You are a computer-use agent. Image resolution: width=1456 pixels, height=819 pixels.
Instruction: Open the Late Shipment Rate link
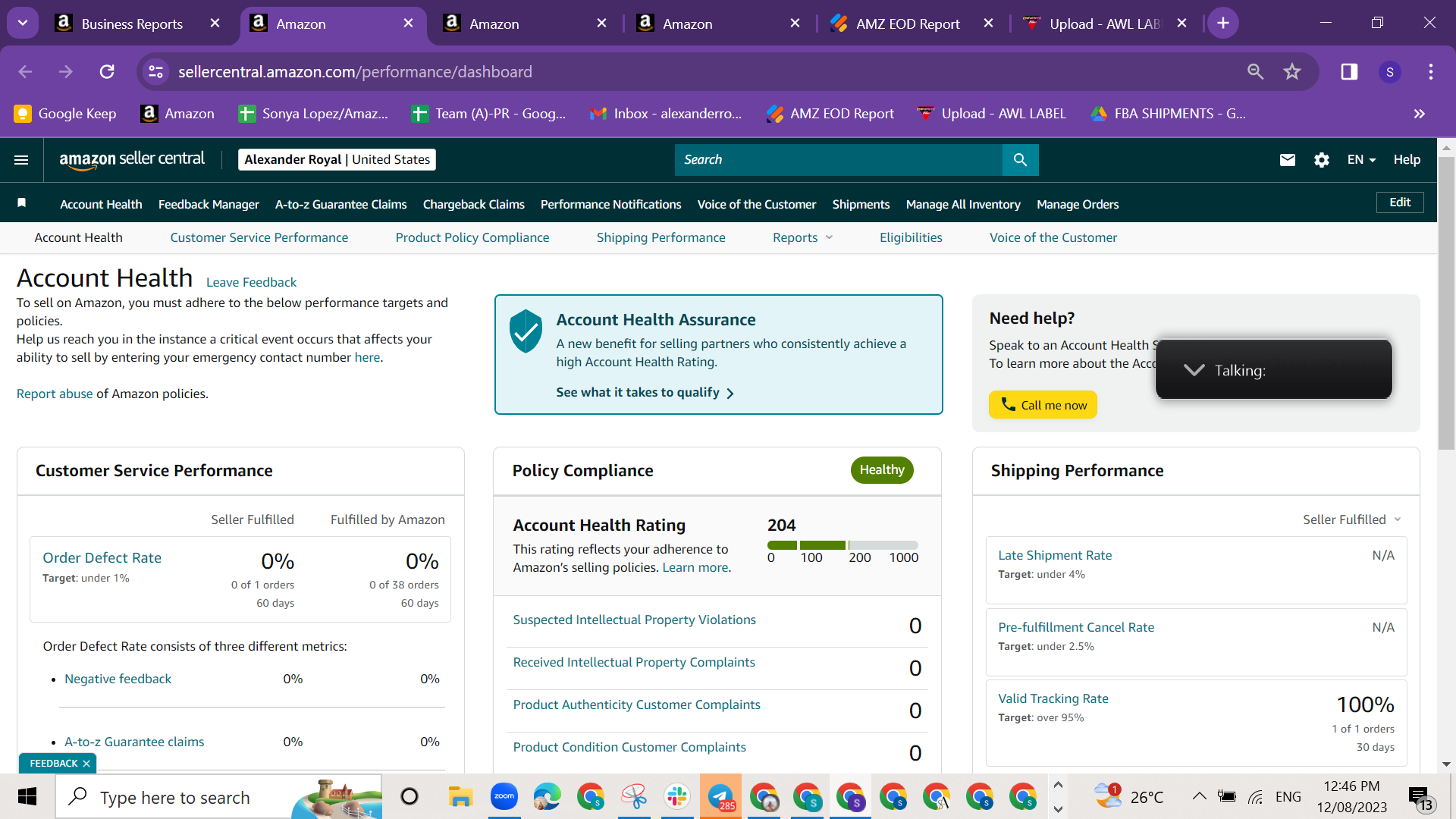pyautogui.click(x=1054, y=555)
